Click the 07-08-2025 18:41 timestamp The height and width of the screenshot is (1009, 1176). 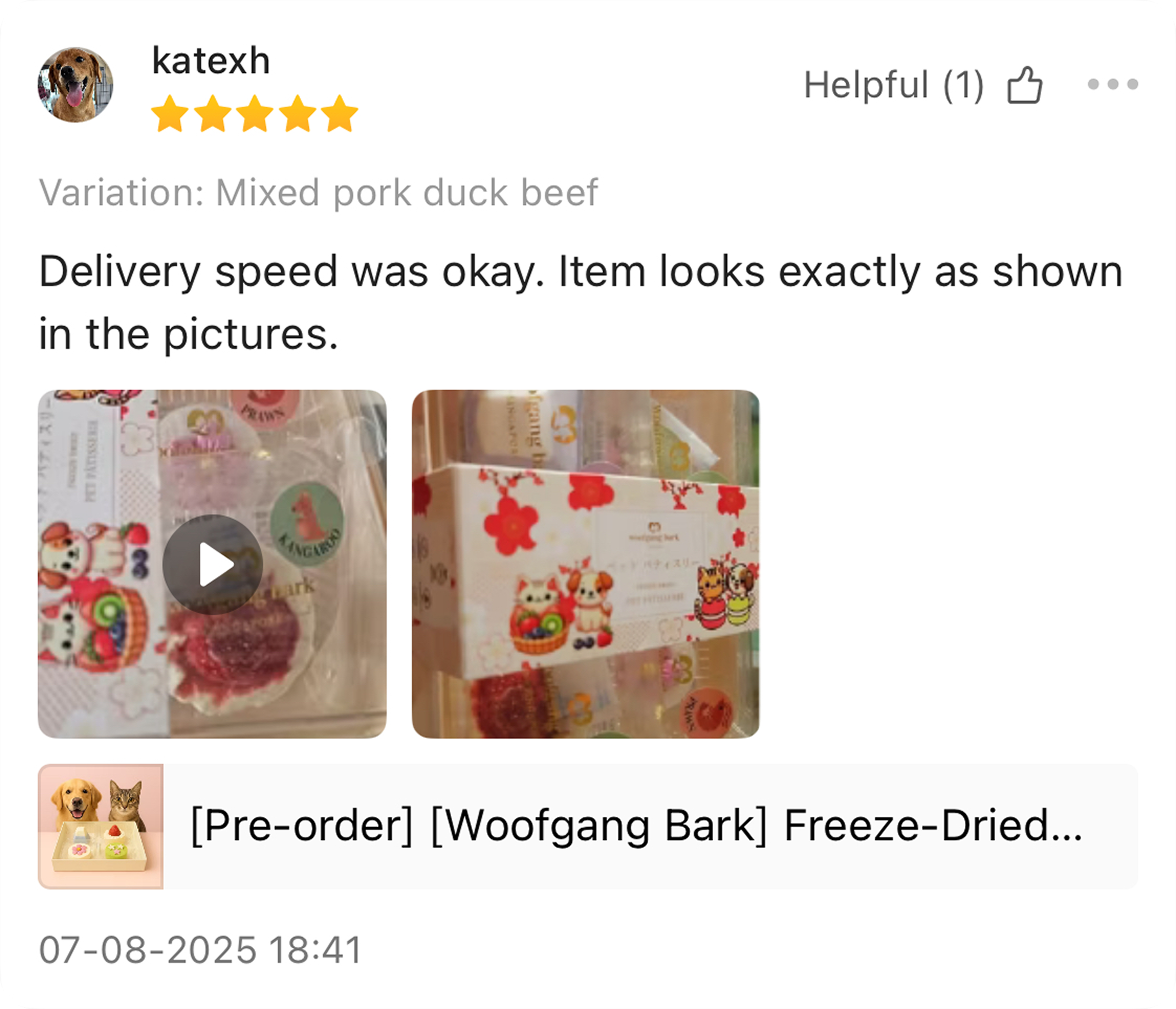point(200,950)
